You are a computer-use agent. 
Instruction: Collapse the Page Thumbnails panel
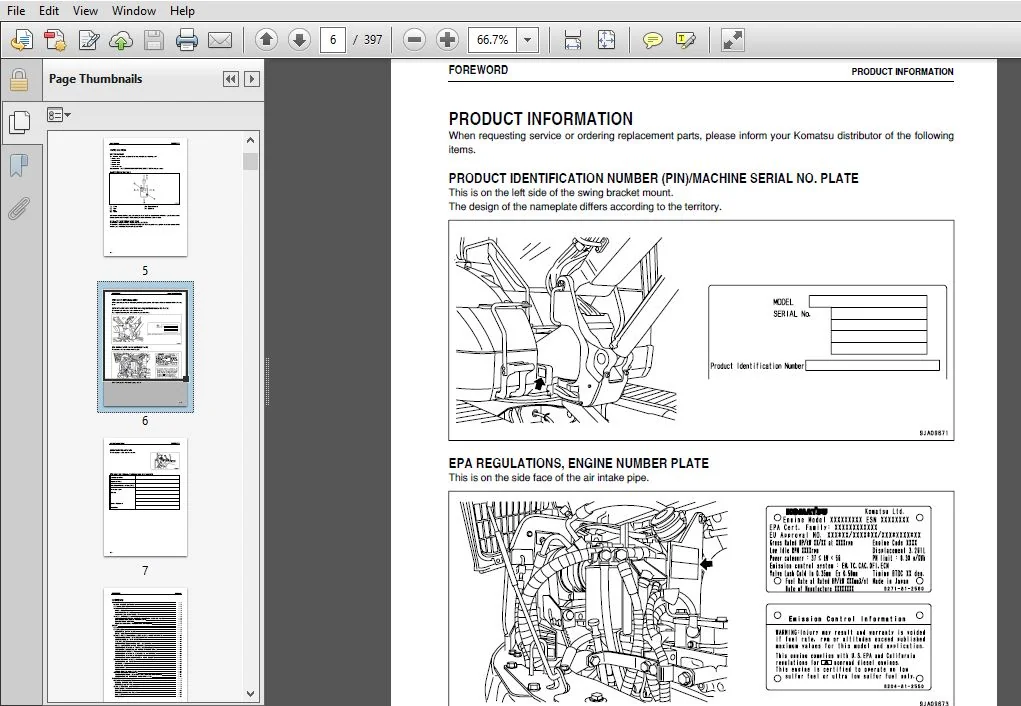click(x=231, y=79)
